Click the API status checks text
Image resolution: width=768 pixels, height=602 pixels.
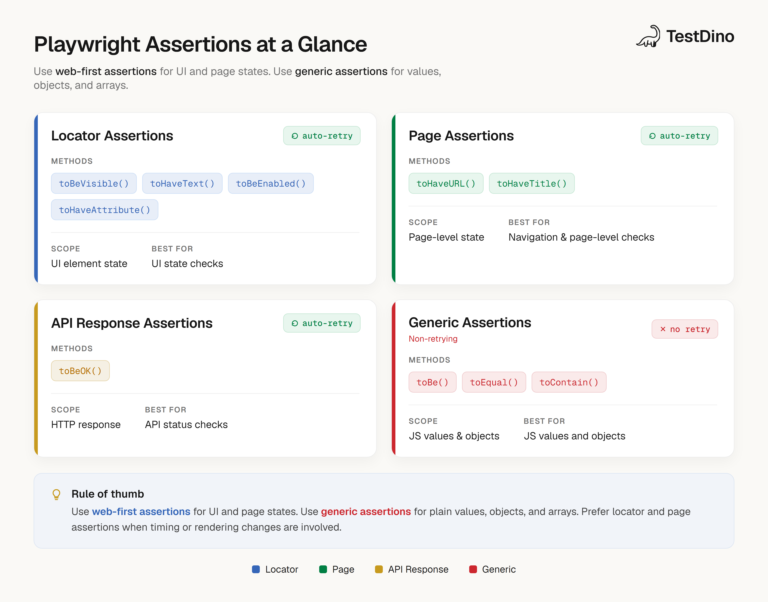186,425
